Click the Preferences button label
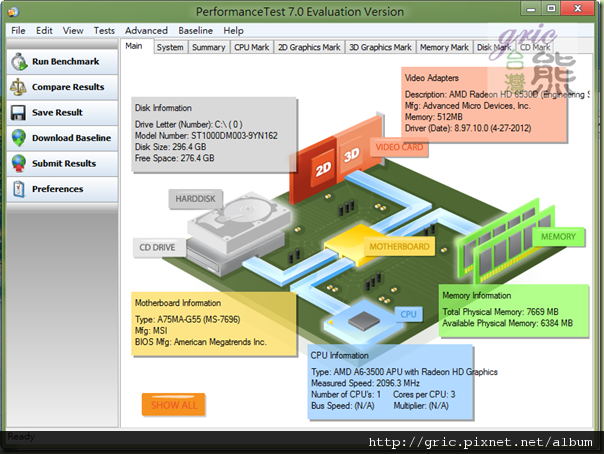The image size is (604, 454). click(57, 189)
